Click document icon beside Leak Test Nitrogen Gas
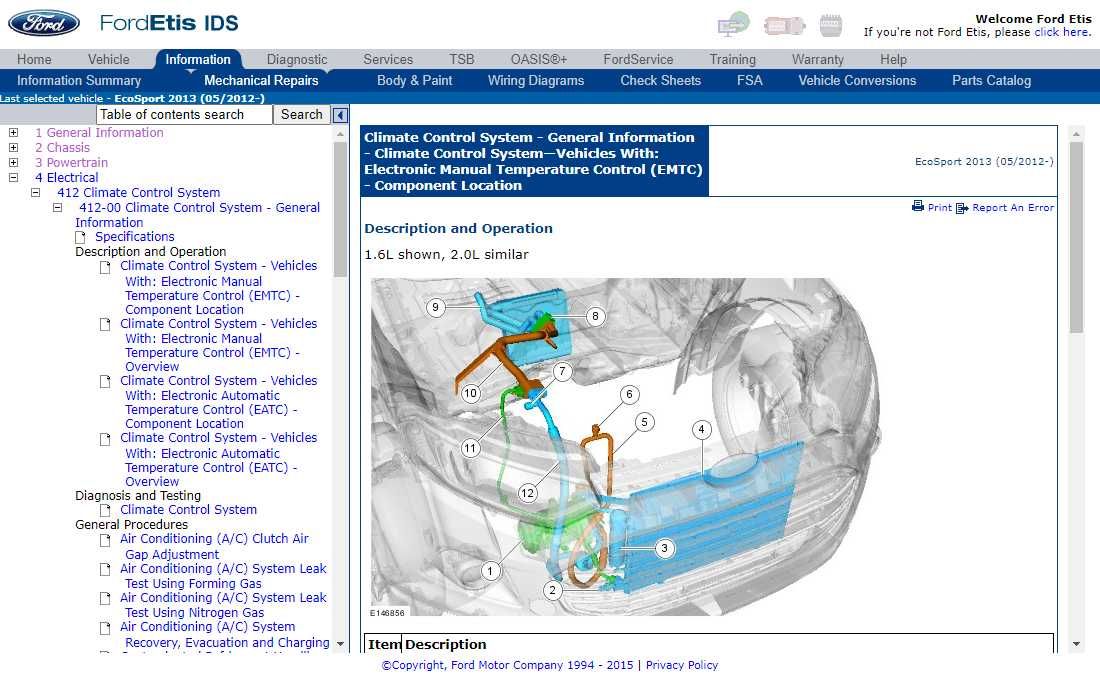1100x697 pixels. click(105, 598)
